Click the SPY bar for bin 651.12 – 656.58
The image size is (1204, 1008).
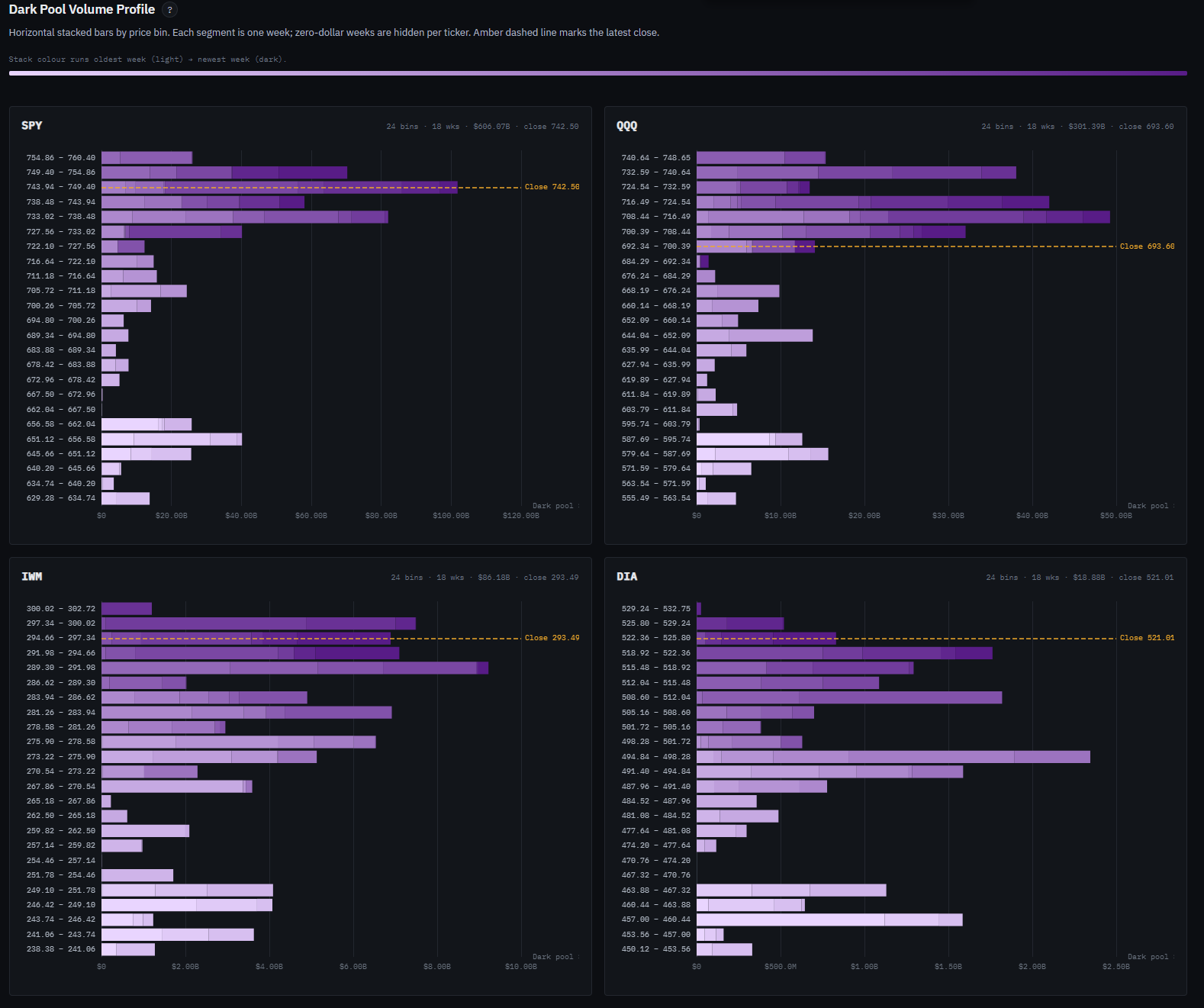[172, 440]
